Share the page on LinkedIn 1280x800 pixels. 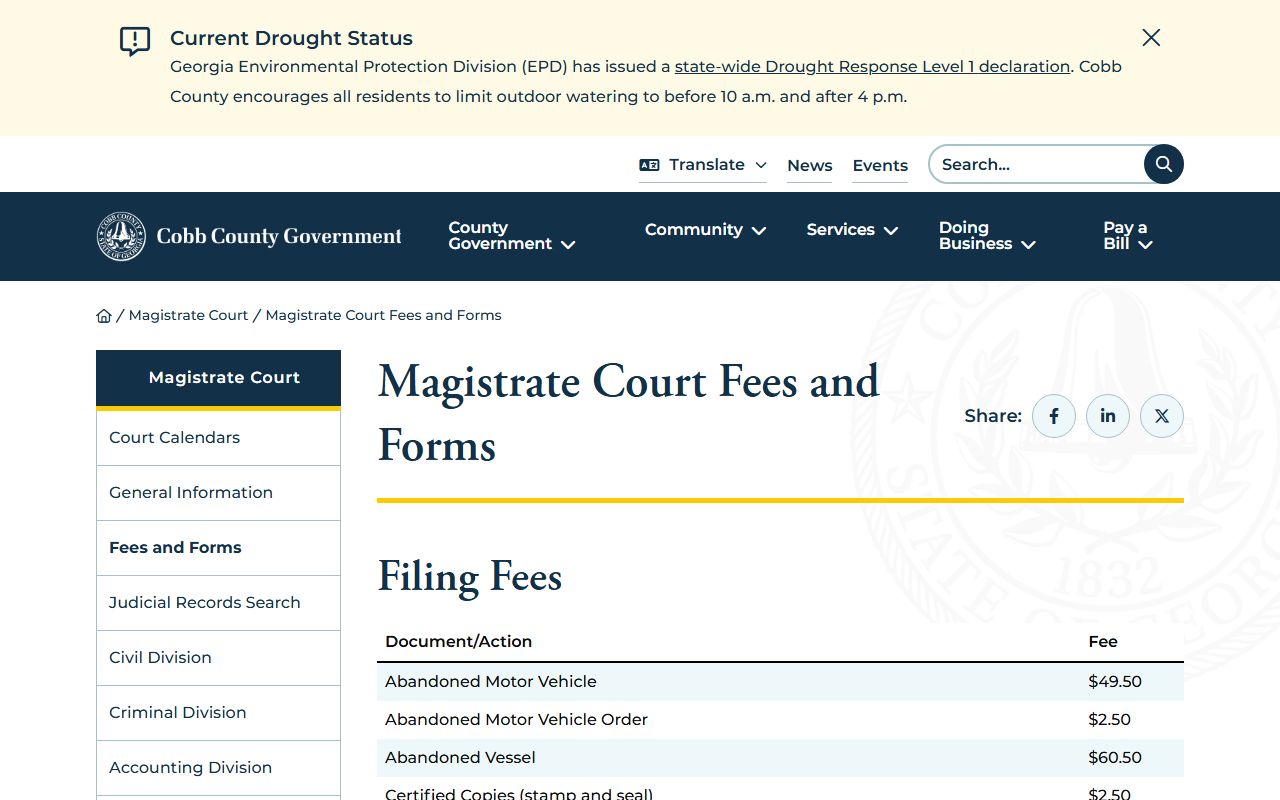[1108, 416]
